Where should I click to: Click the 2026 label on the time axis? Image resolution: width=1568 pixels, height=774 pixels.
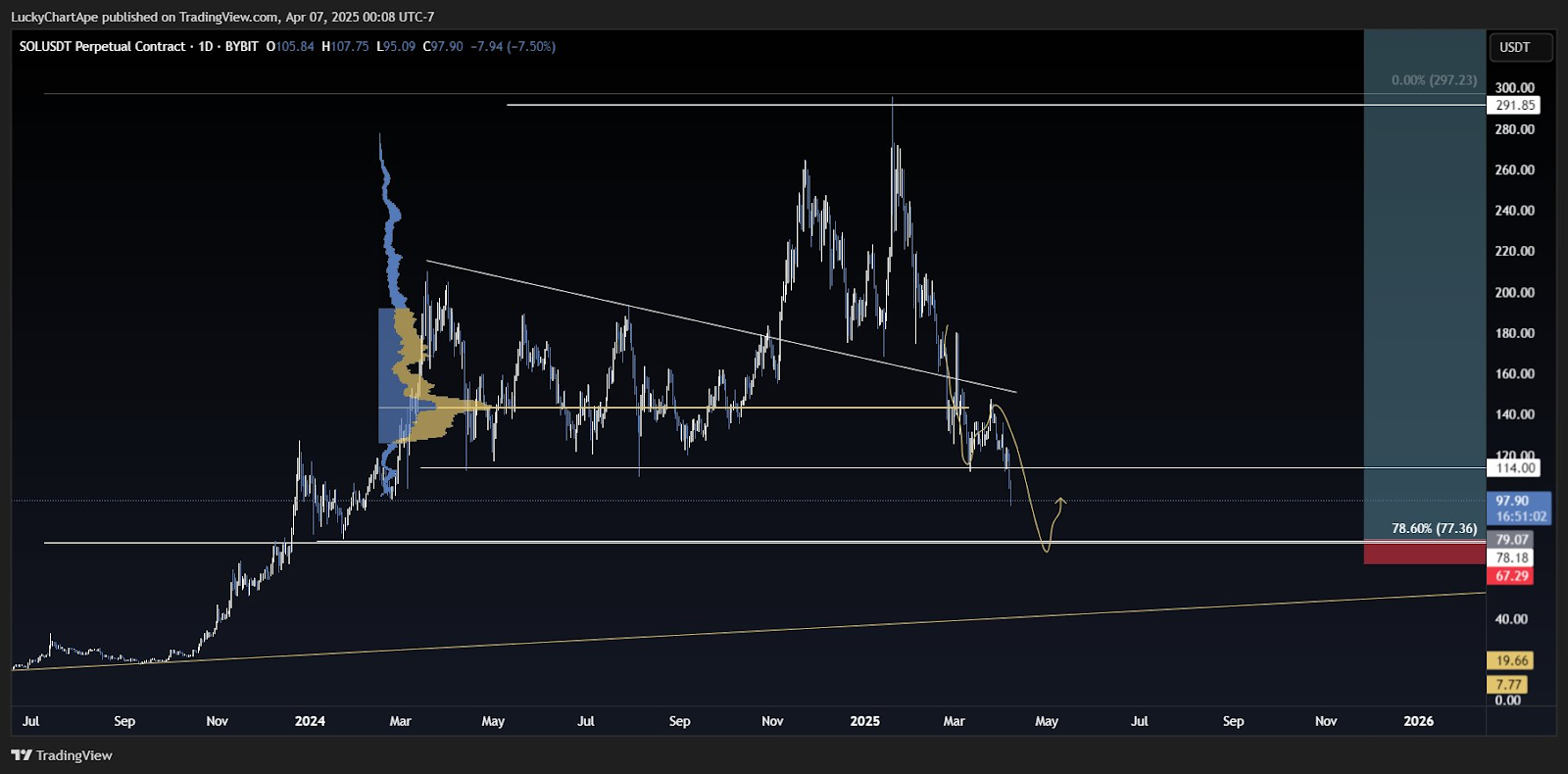tap(1418, 721)
